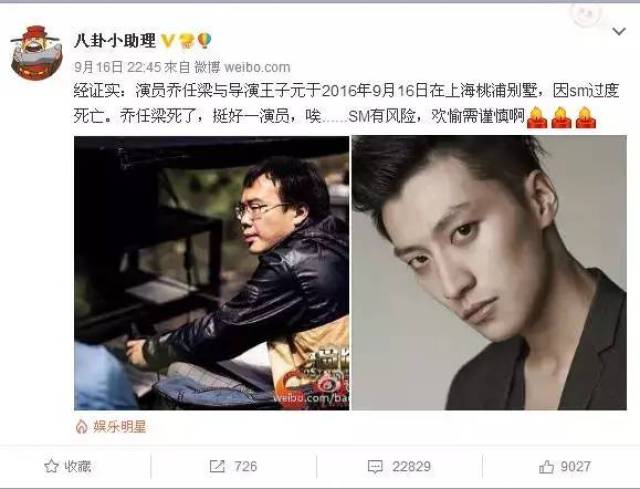Image resolution: width=640 pixels, height=489 pixels.
Task: Open the 八卦小助理 username link
Action: tap(115, 41)
